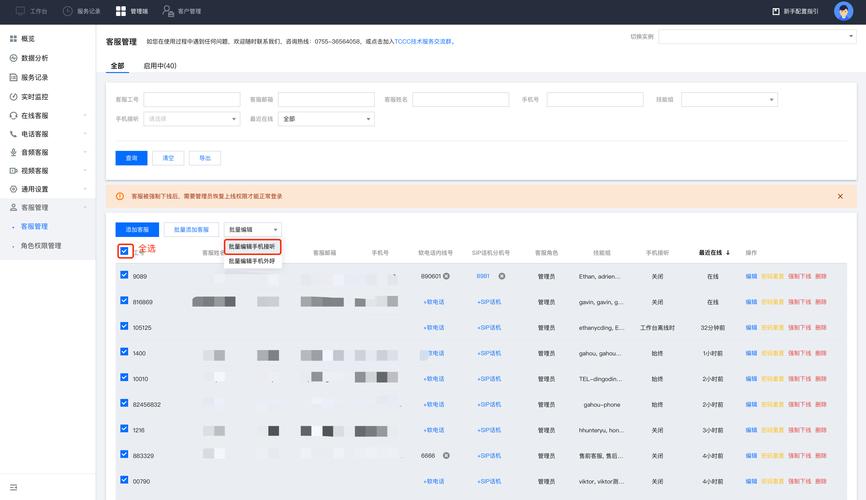Uncheck the row 1400 checkbox
The image size is (866, 500).
(x=124, y=351)
